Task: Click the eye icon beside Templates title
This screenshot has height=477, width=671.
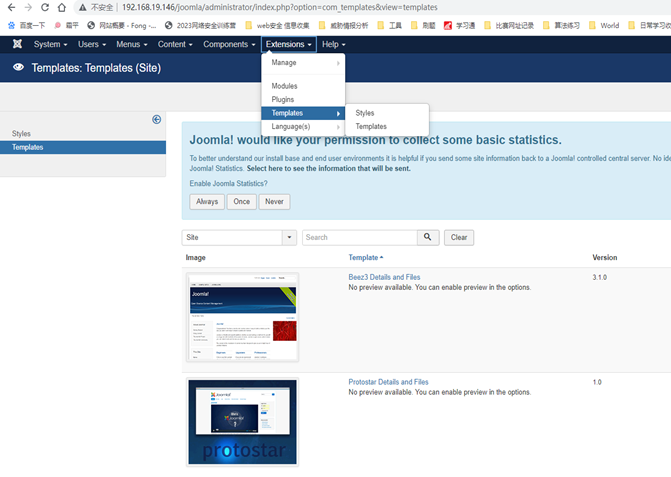Action: pyautogui.click(x=18, y=67)
